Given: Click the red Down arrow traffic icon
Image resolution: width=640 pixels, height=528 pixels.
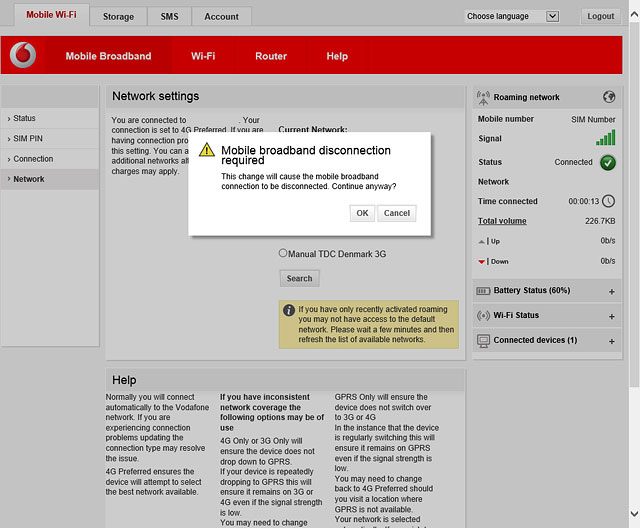Looking at the screenshot, I should [x=482, y=262].
